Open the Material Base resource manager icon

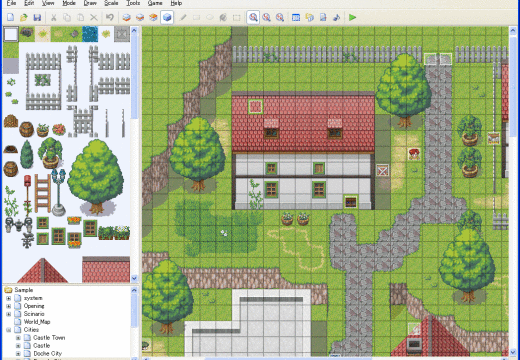[309, 17]
